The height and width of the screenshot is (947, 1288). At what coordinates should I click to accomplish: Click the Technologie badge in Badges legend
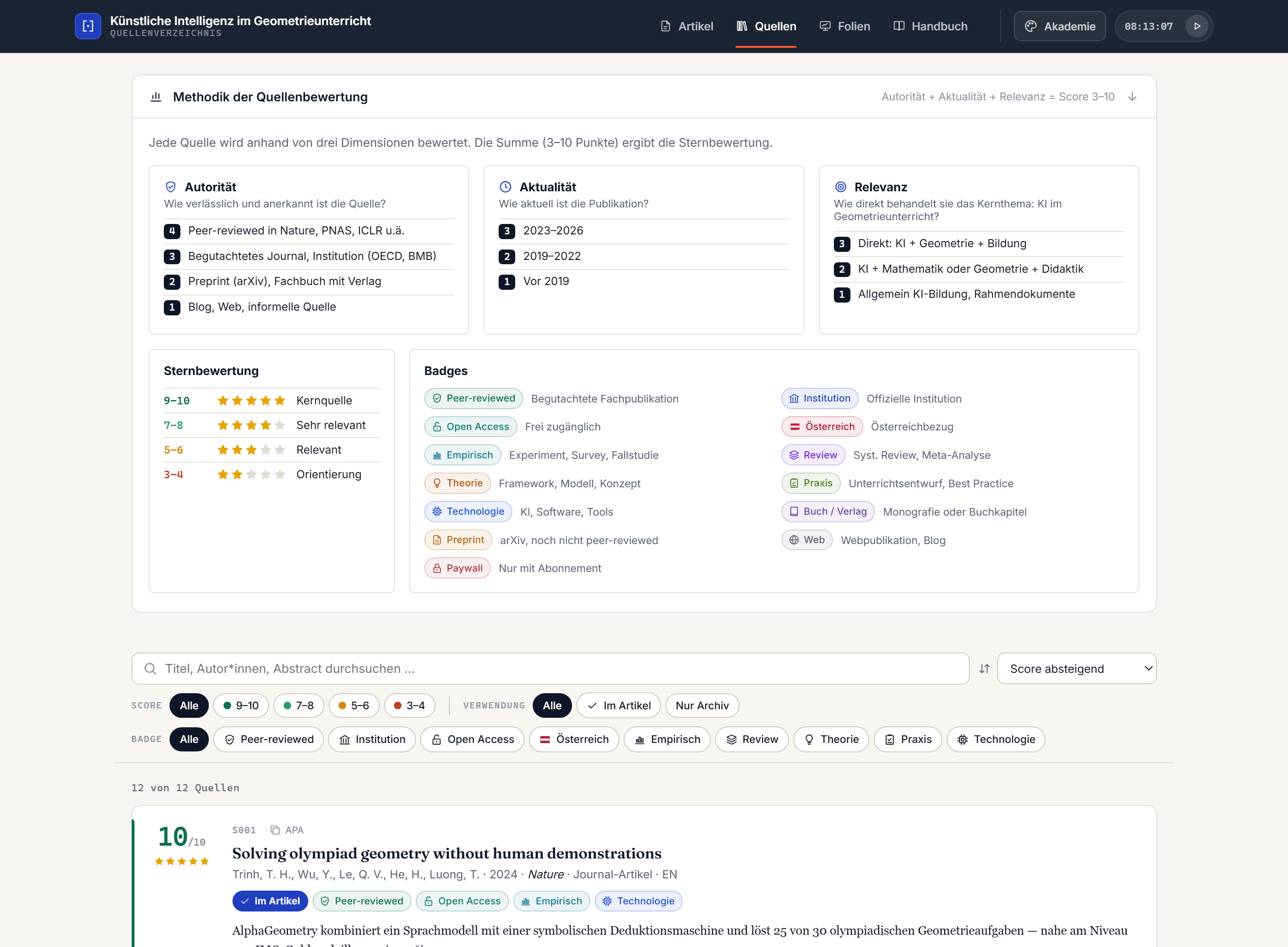[x=468, y=511]
